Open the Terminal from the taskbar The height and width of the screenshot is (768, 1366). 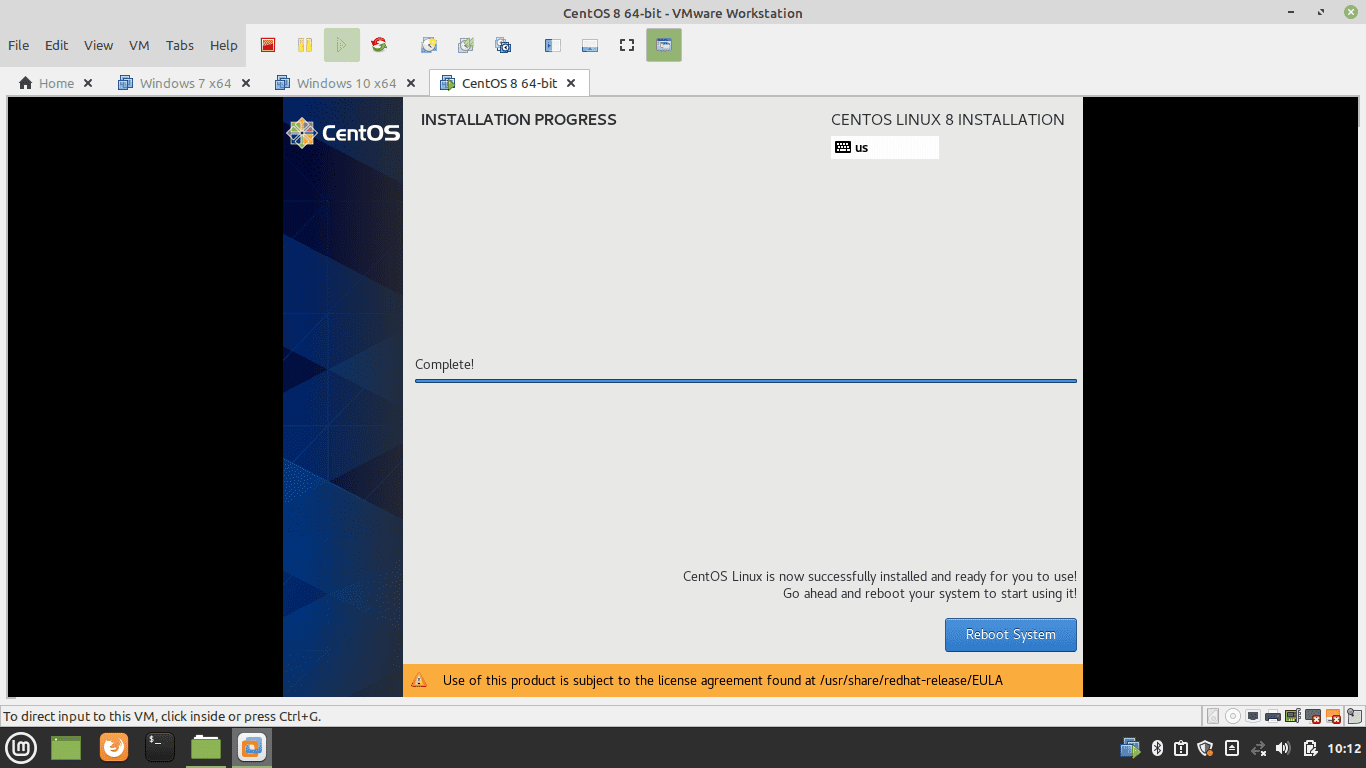[x=160, y=747]
